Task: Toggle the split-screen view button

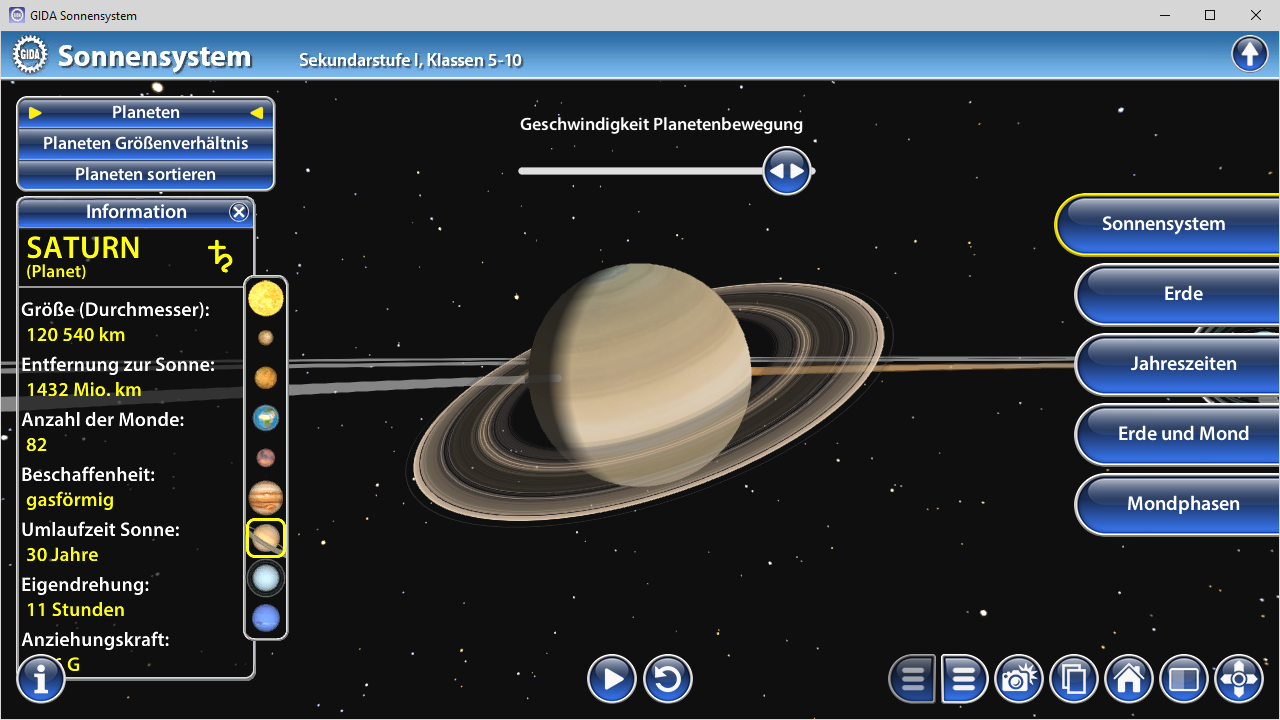Action: pos(1183,680)
